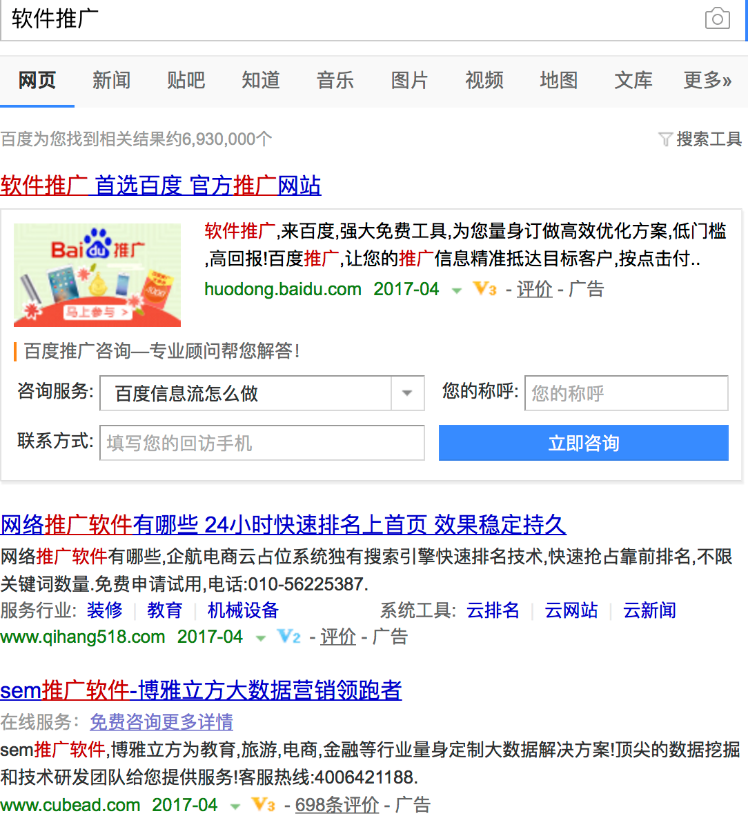
Task: Click the V2 credibility badge beside qihang518.com
Action: tap(288, 636)
